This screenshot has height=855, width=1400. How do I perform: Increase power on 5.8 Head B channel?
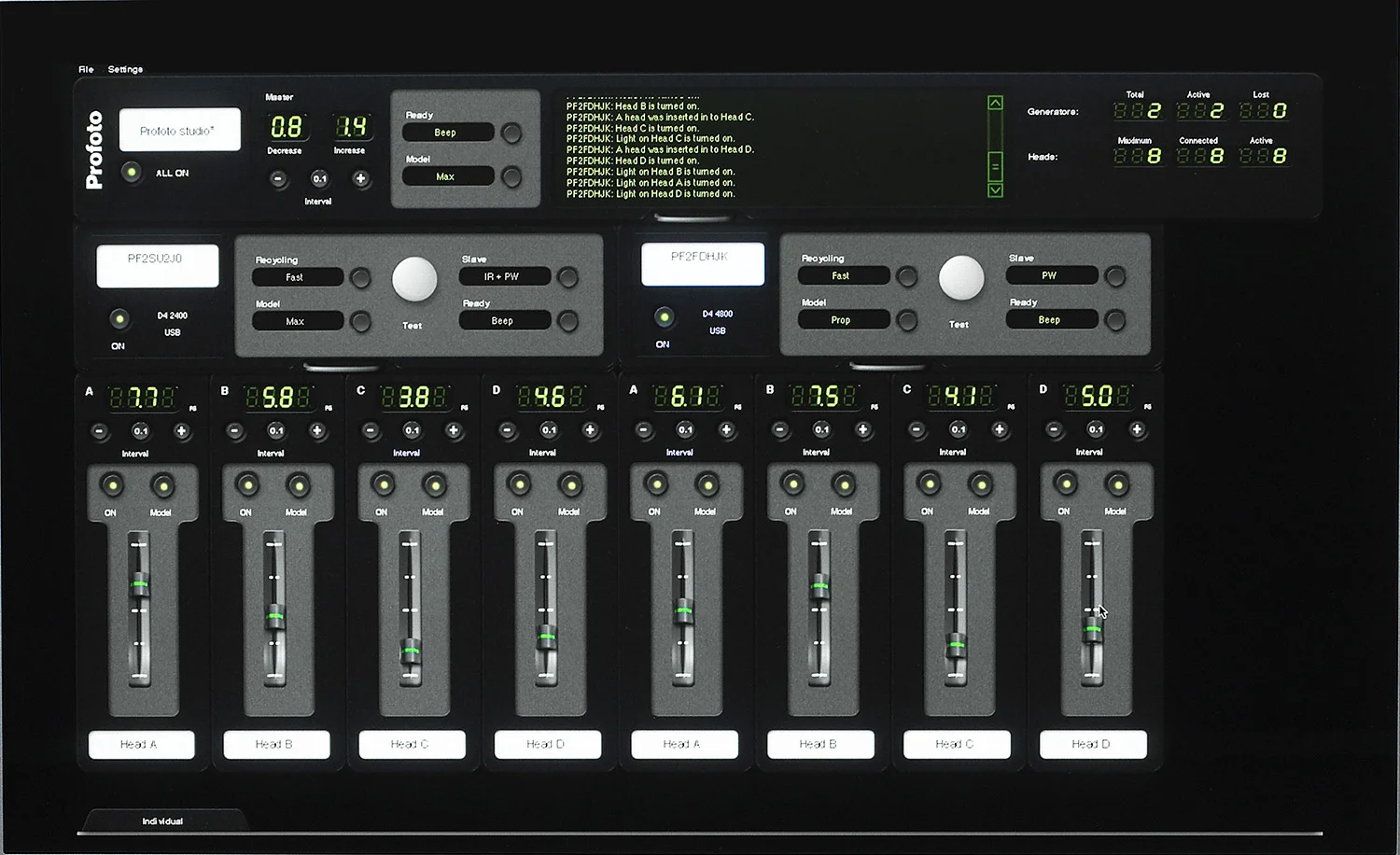[317, 431]
